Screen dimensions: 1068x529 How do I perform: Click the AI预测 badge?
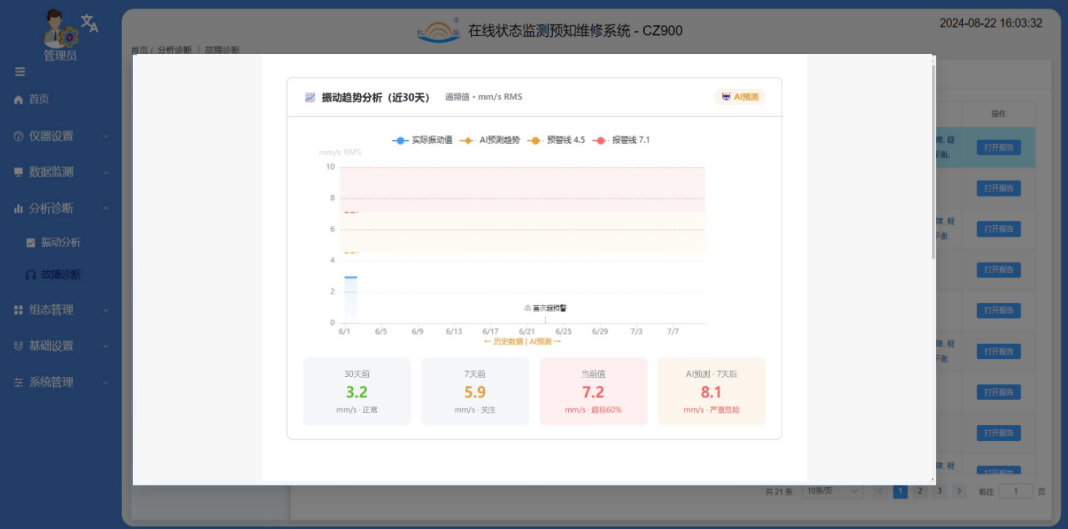pyautogui.click(x=740, y=97)
